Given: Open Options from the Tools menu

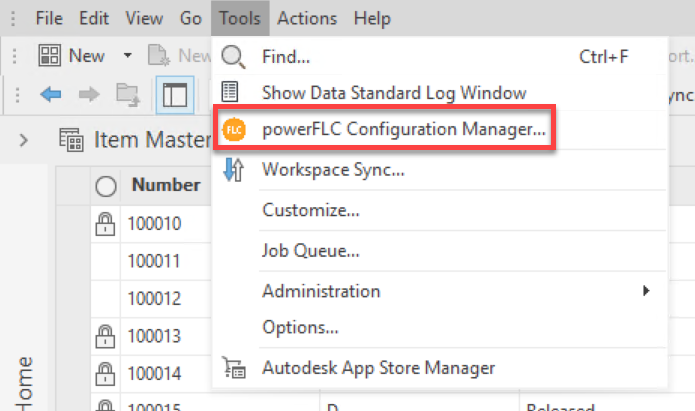Looking at the screenshot, I should click(300, 327).
